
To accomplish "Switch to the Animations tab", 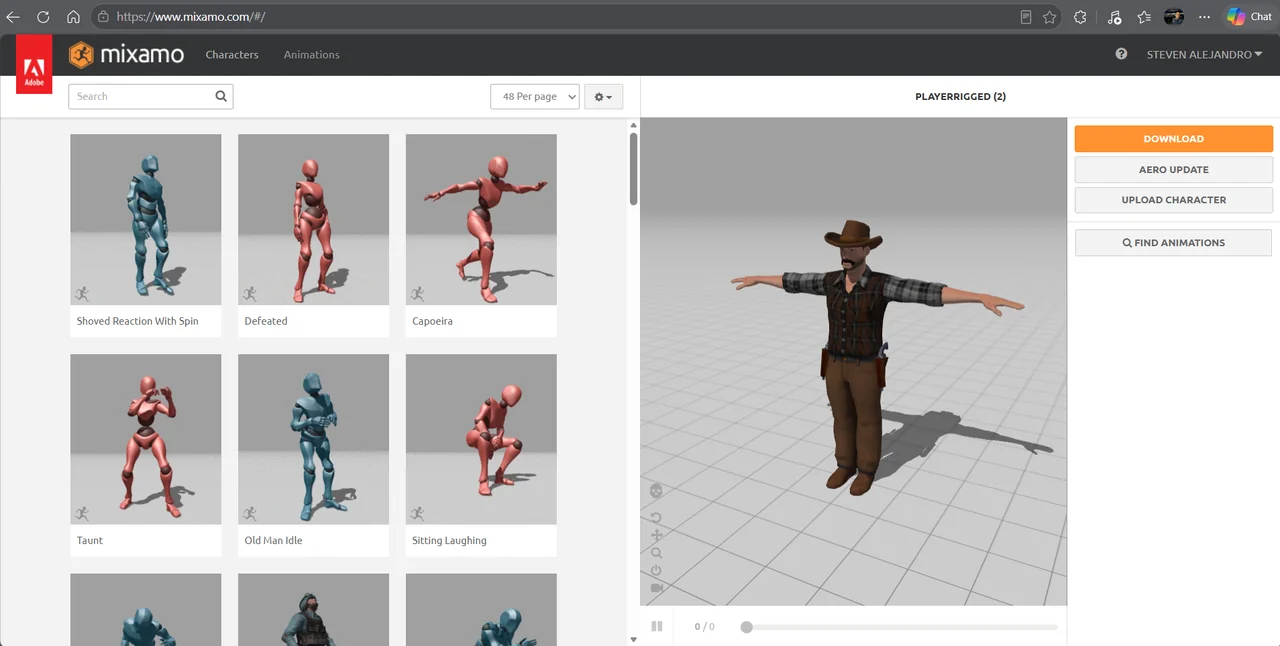I will [312, 55].
